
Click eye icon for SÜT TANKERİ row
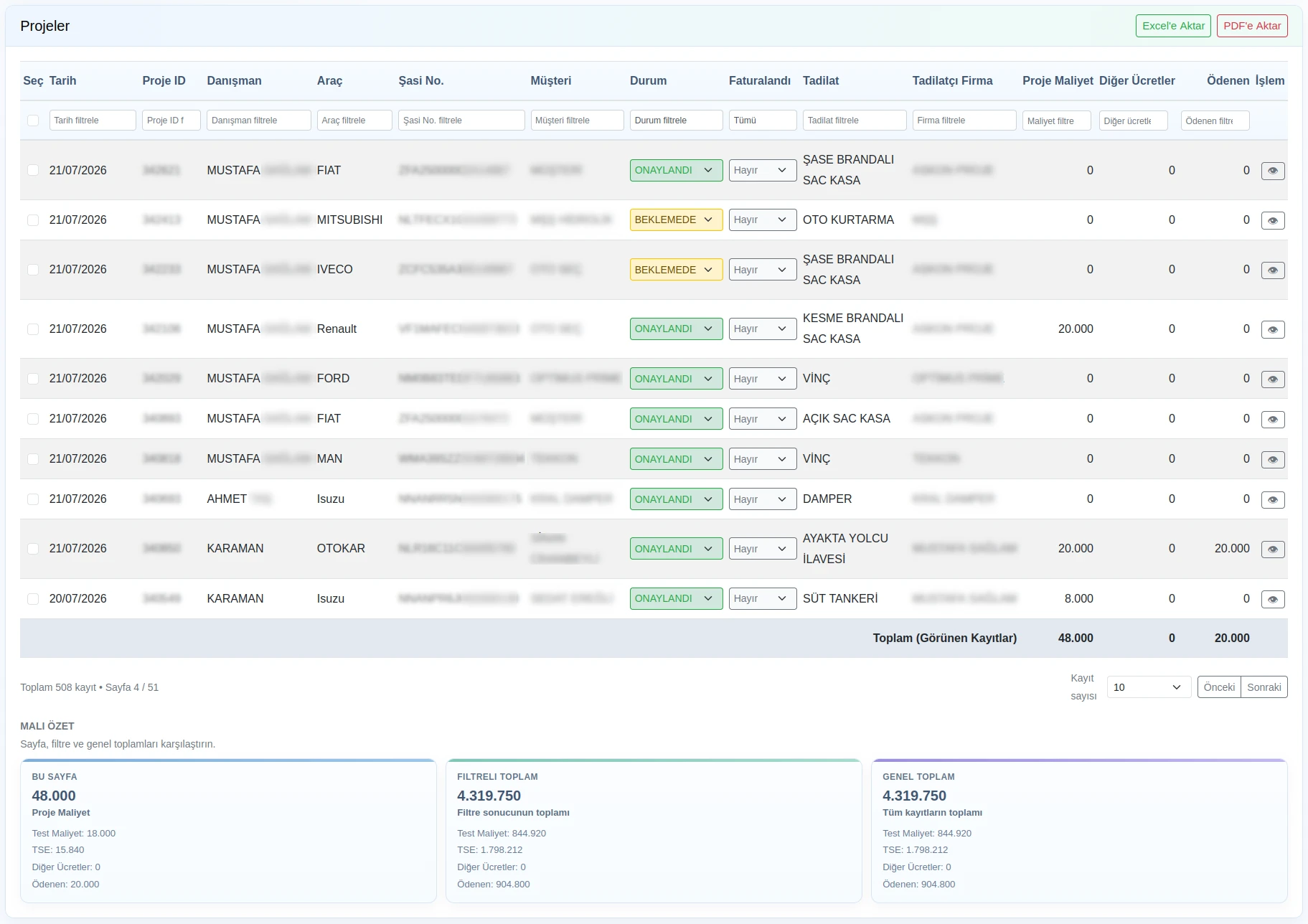click(1273, 599)
